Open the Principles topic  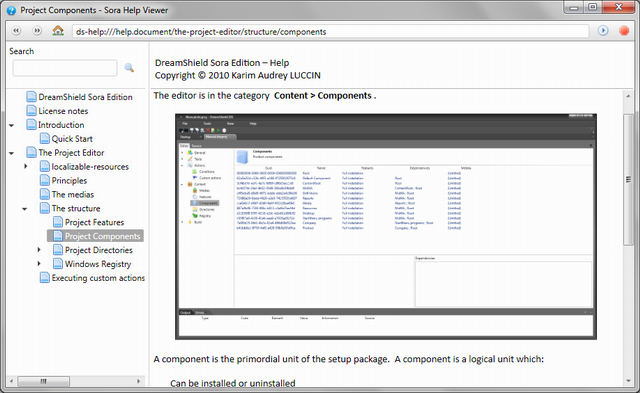coord(69,180)
